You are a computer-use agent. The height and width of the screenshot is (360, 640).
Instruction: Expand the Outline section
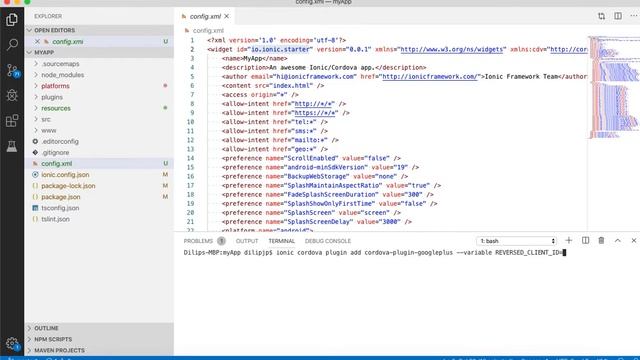[x=99, y=328]
